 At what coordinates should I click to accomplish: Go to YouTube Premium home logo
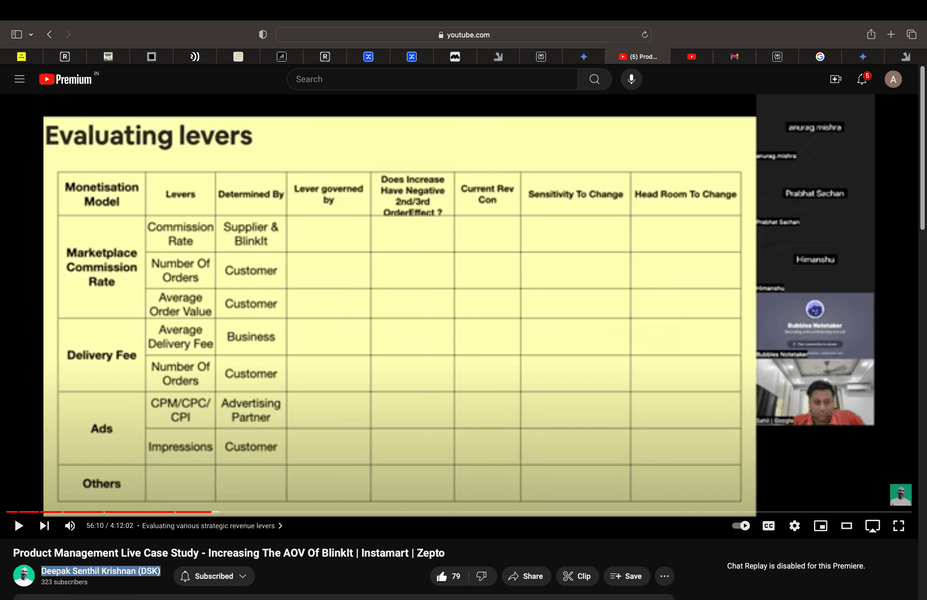tap(66, 79)
